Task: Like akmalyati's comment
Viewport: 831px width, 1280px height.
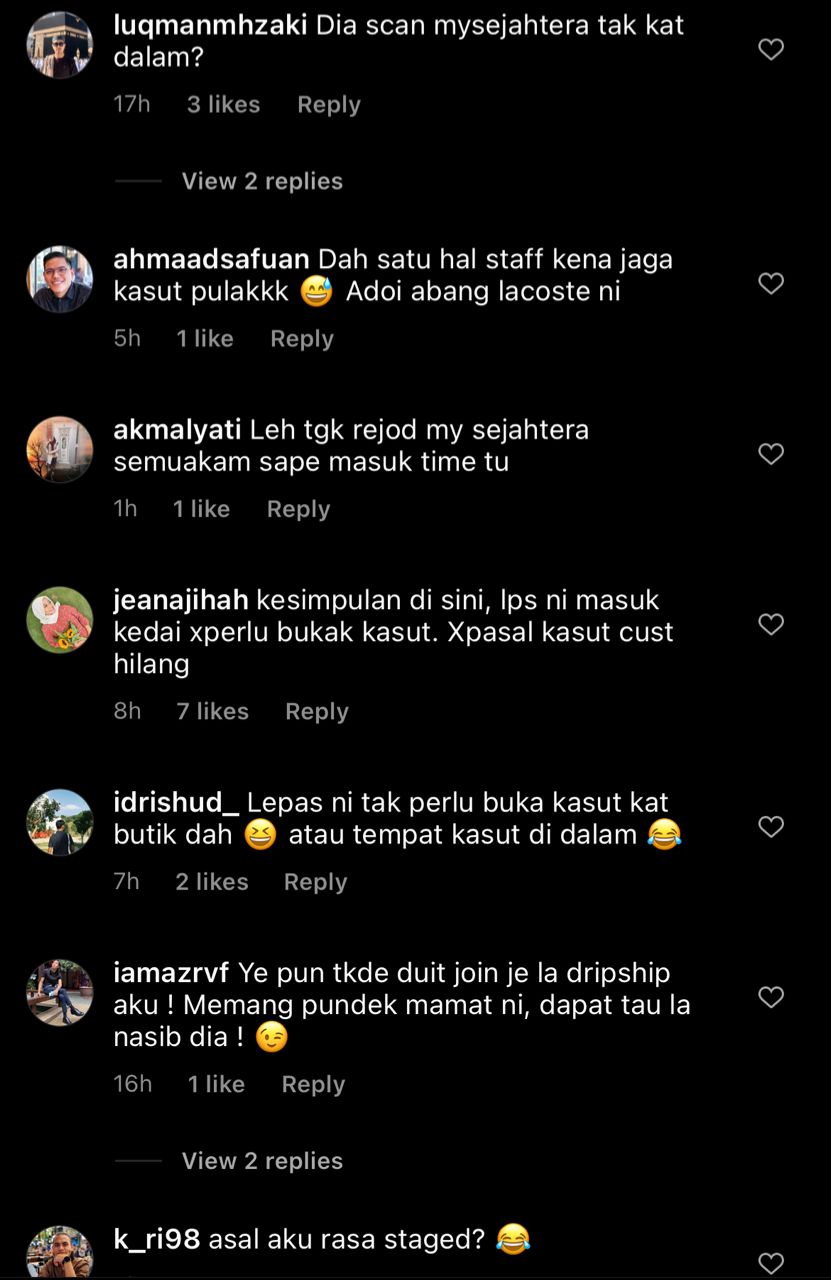Action: pyautogui.click(x=771, y=454)
